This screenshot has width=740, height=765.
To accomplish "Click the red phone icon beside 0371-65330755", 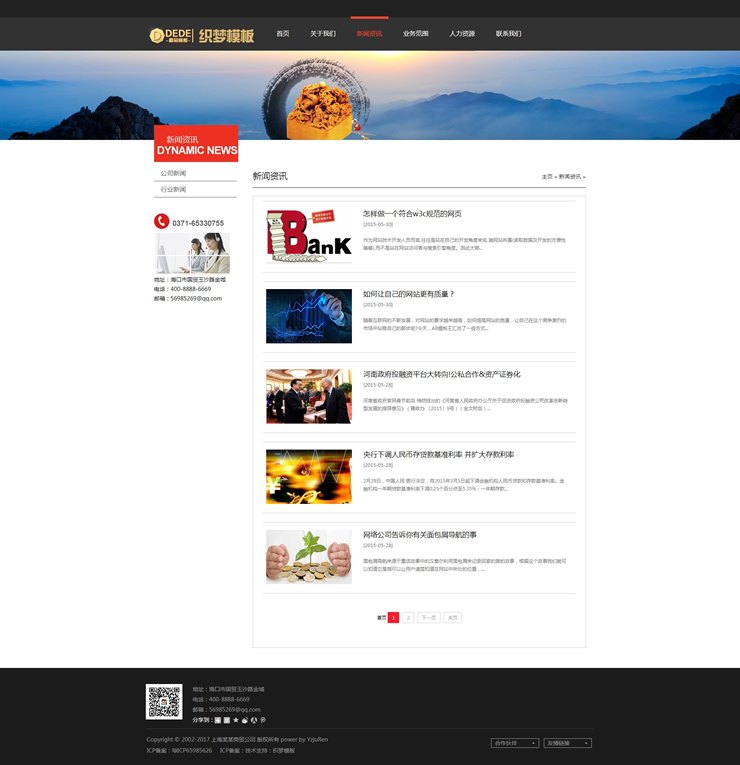I will 161,222.
